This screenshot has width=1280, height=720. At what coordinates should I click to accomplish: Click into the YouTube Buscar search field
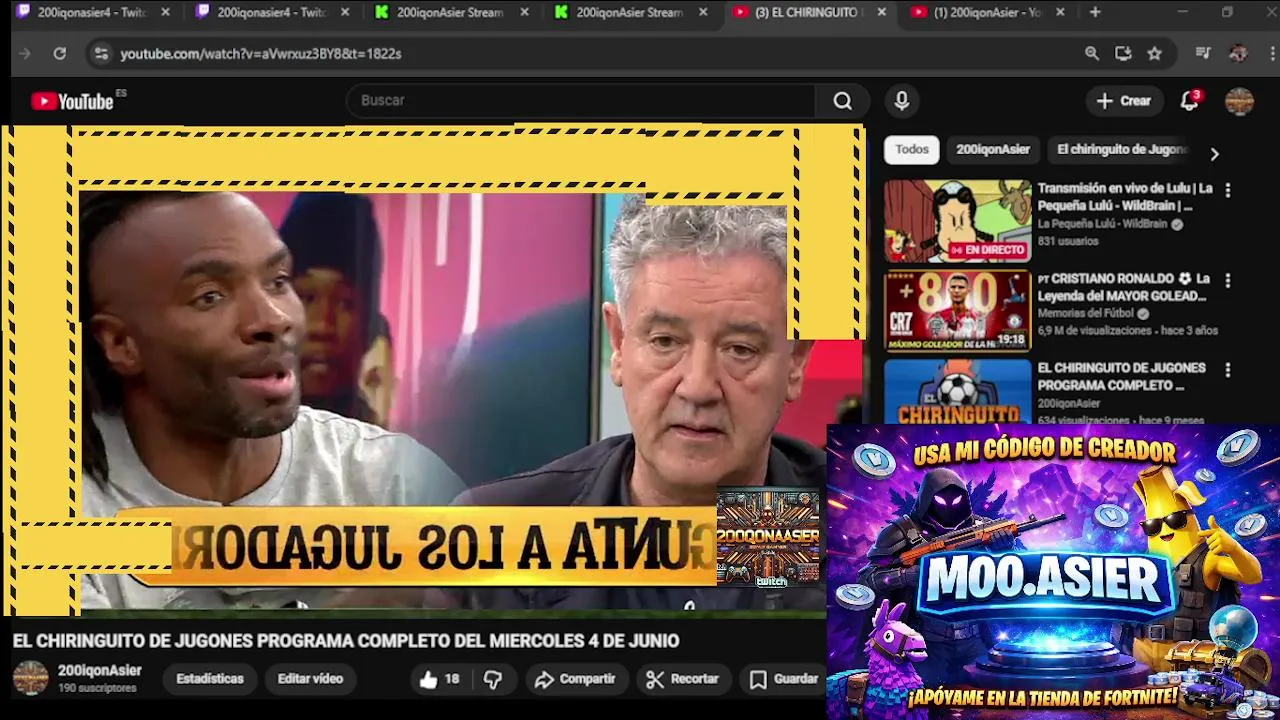(580, 101)
